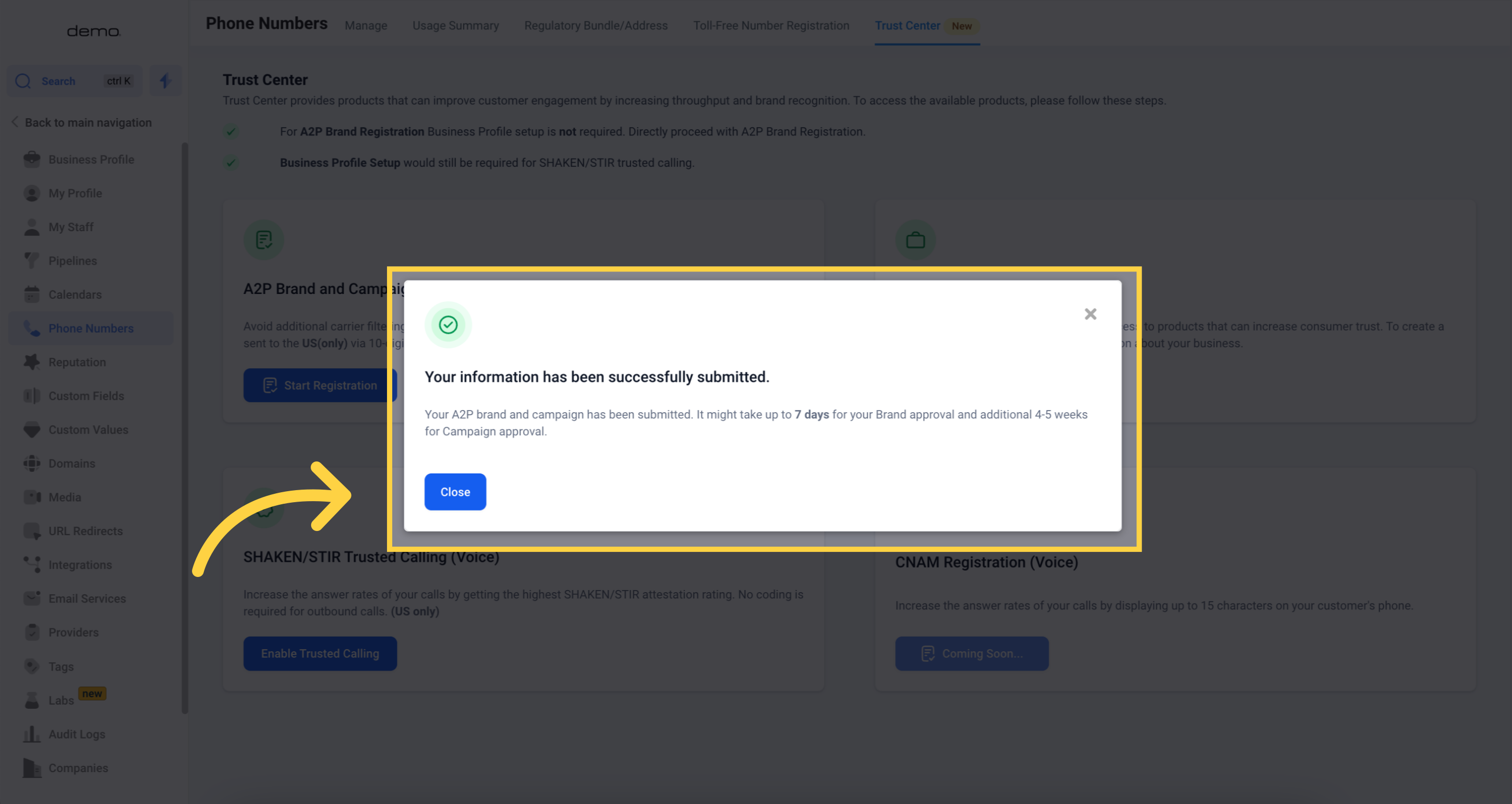Open the Manage tab
Screen dimensions: 1512x804
pyautogui.click(x=366, y=26)
